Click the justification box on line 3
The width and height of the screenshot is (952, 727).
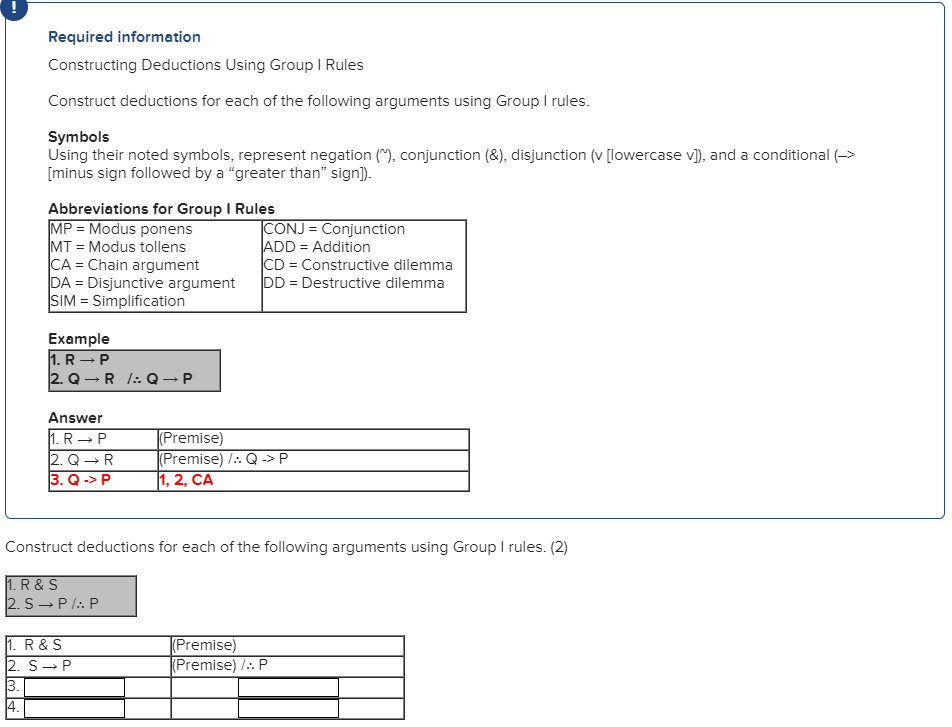coord(288,686)
